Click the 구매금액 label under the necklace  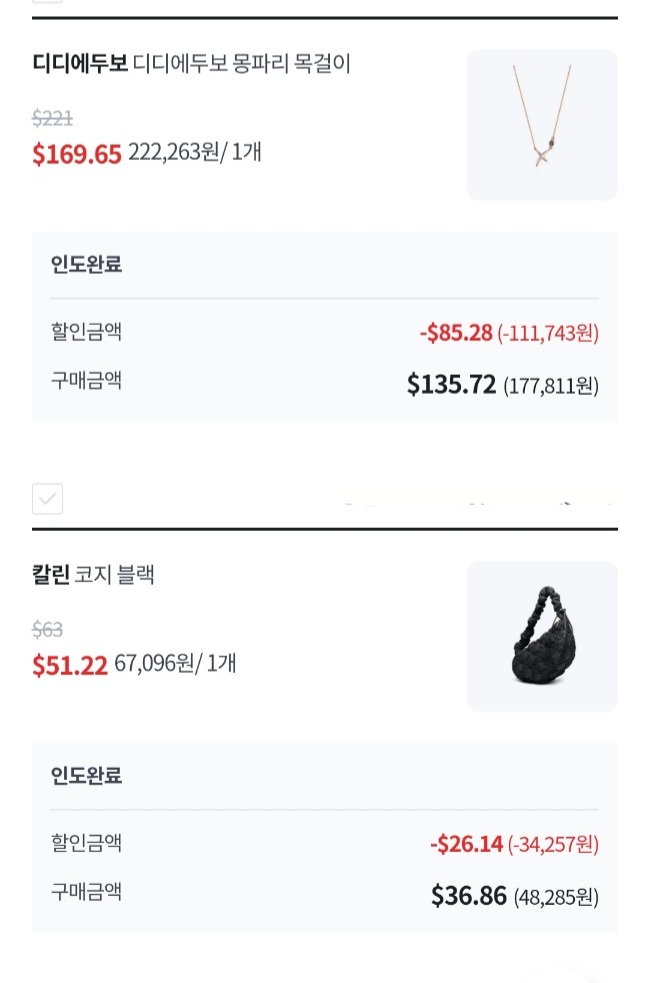tap(86, 380)
